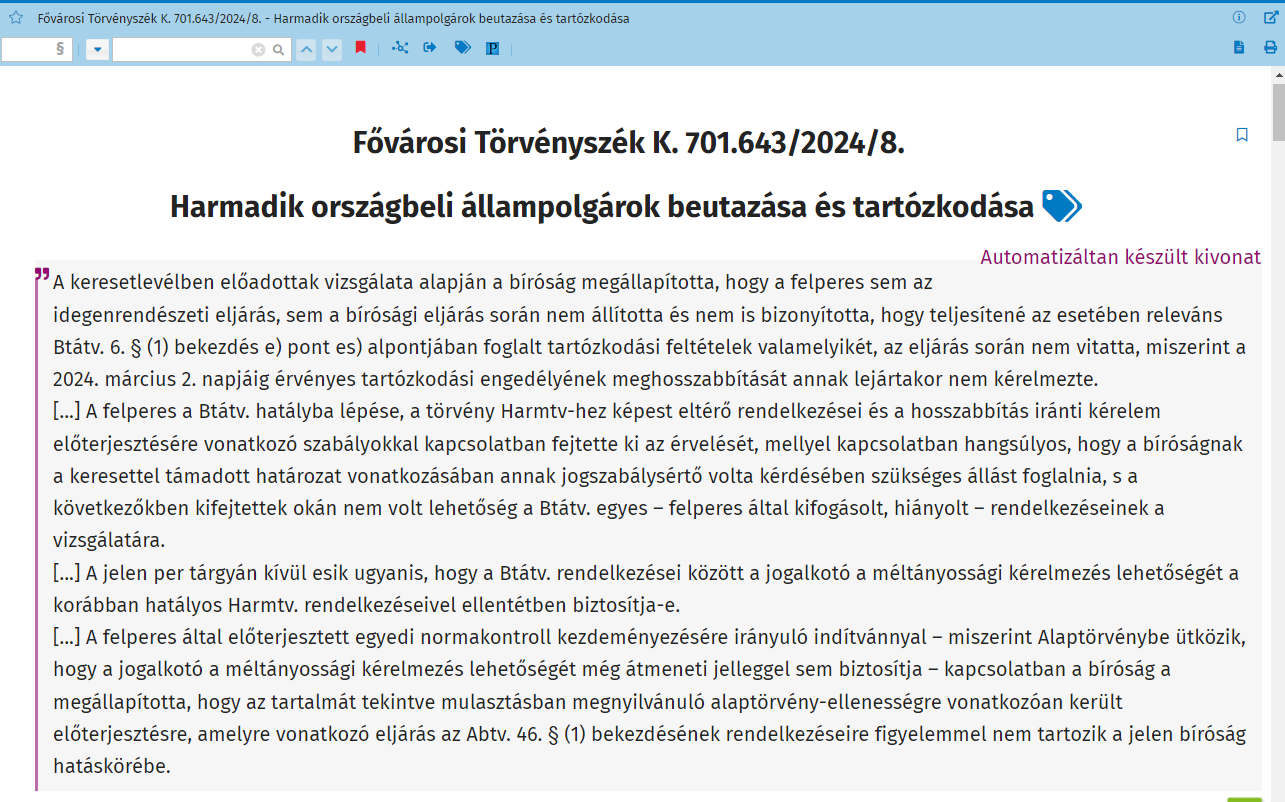Click the magnifying glass search icon
Image resolution: width=1285 pixels, height=802 pixels.
(x=279, y=49)
